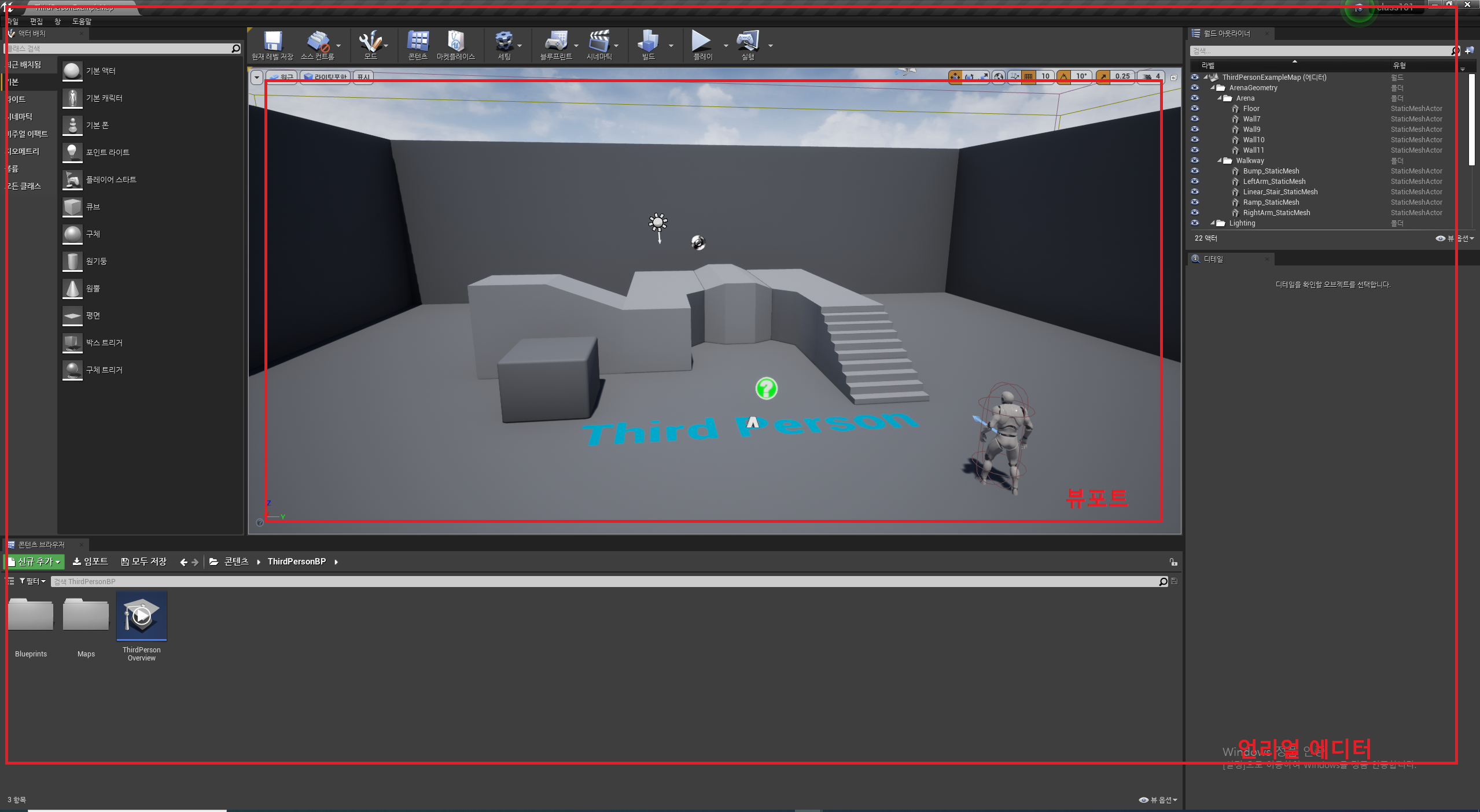Open the ThirdPerson Overview asset thumbnail

(x=142, y=617)
